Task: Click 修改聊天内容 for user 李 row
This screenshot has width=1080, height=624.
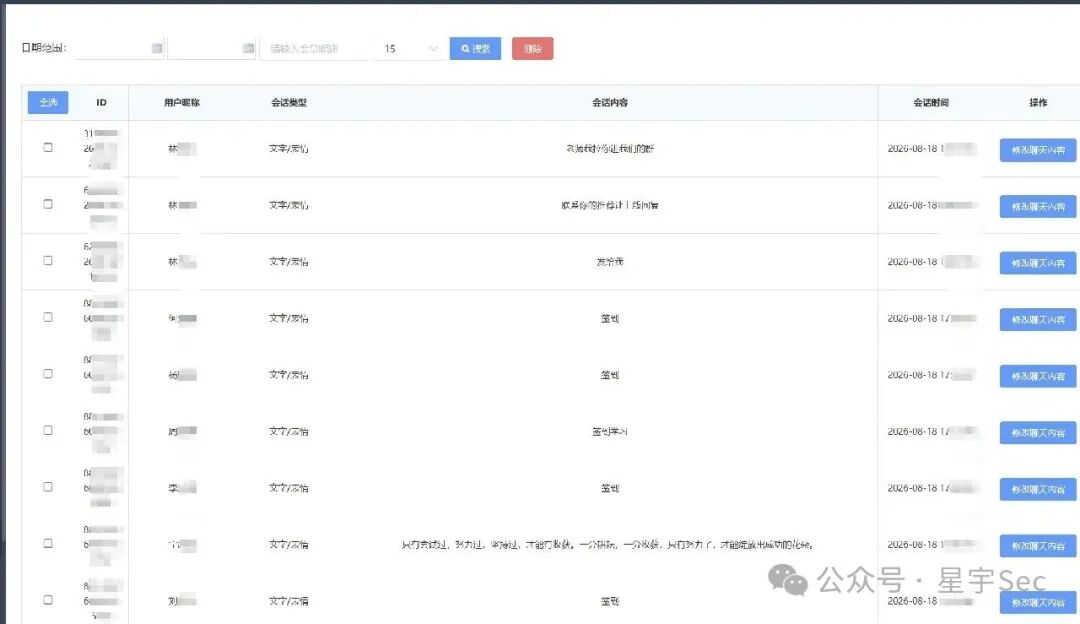Action: click(1038, 489)
